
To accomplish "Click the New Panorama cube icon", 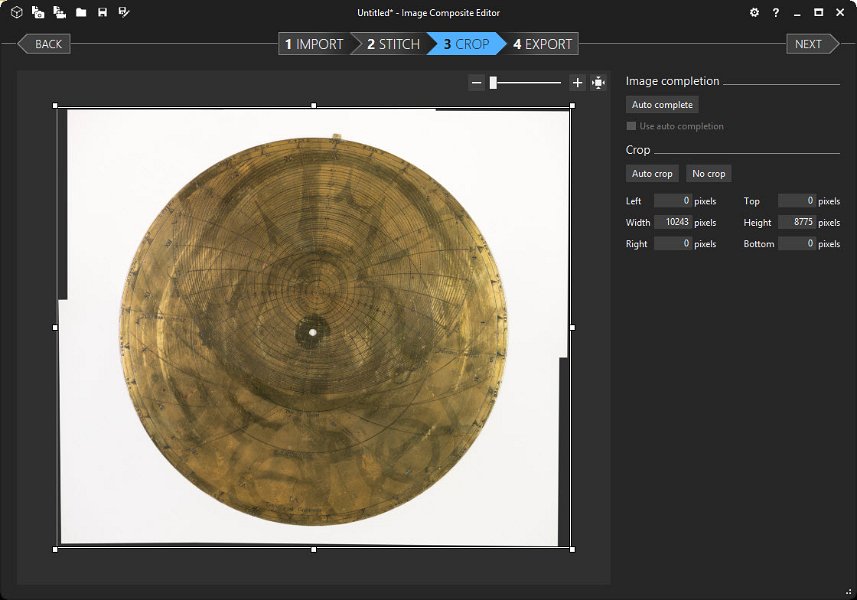I will pyautogui.click(x=17, y=13).
